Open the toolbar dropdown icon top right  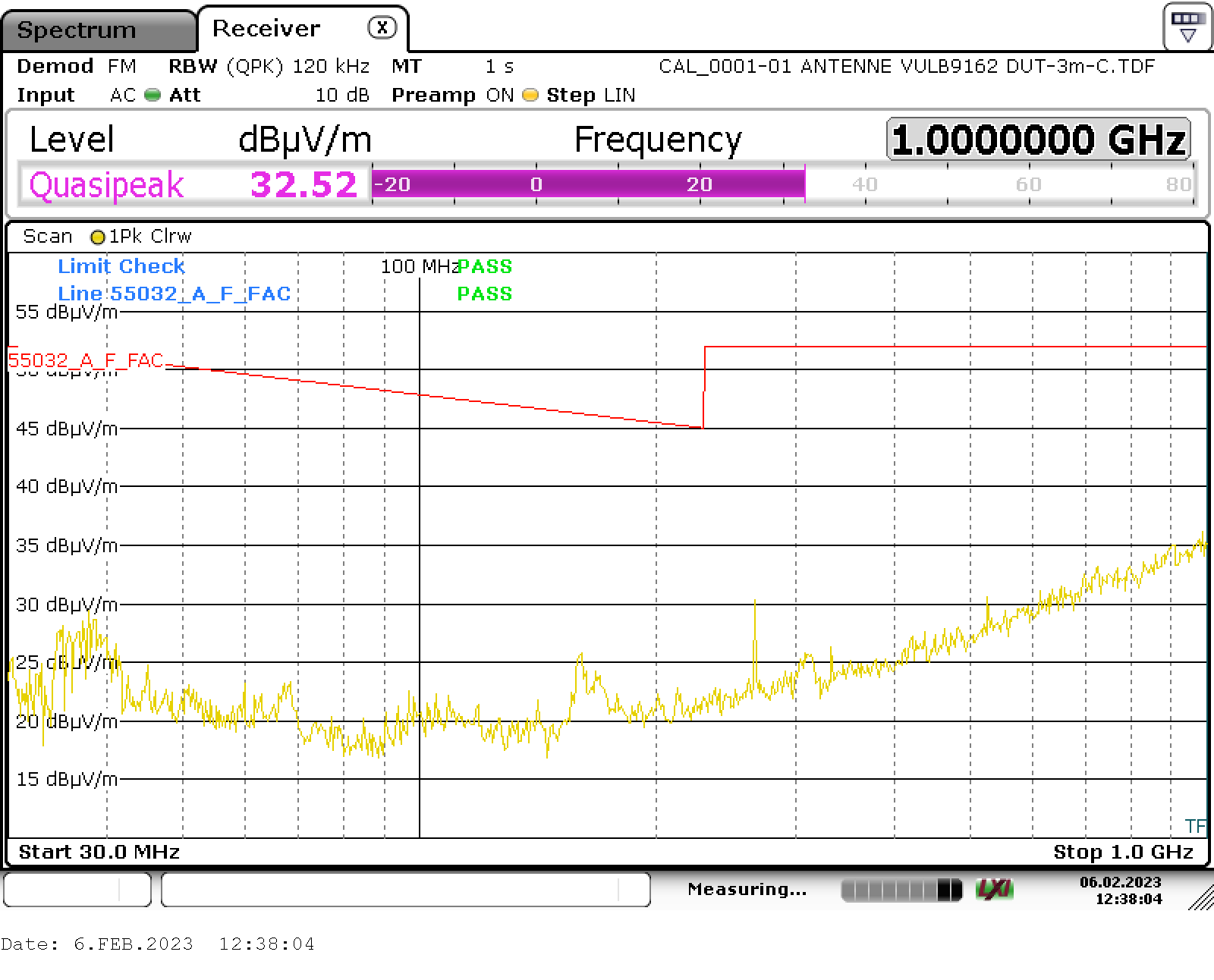(1187, 27)
